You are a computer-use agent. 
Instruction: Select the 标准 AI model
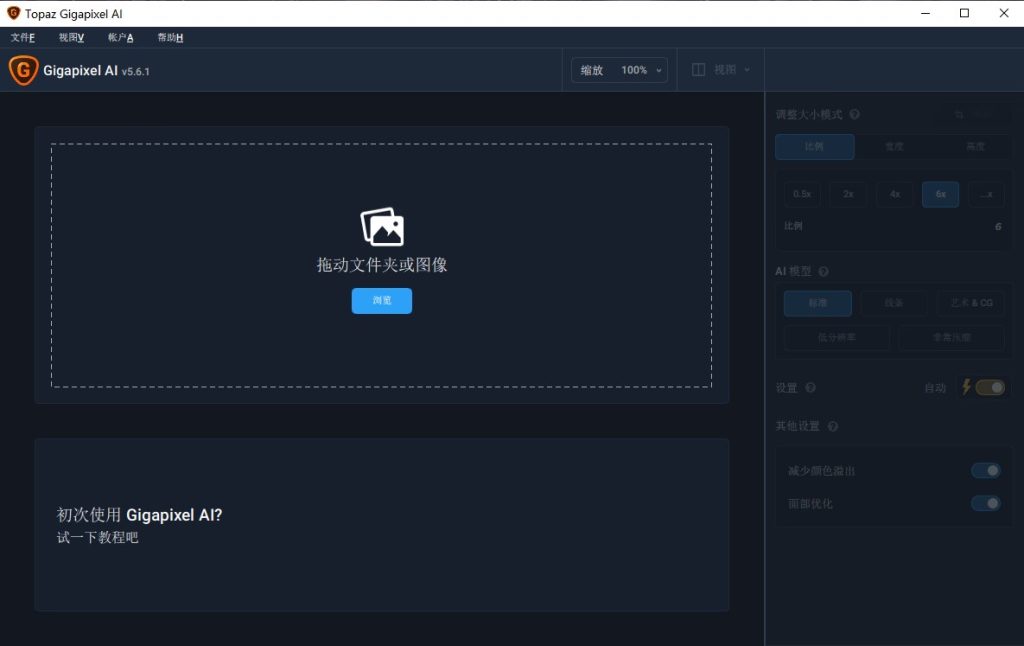[x=818, y=303]
